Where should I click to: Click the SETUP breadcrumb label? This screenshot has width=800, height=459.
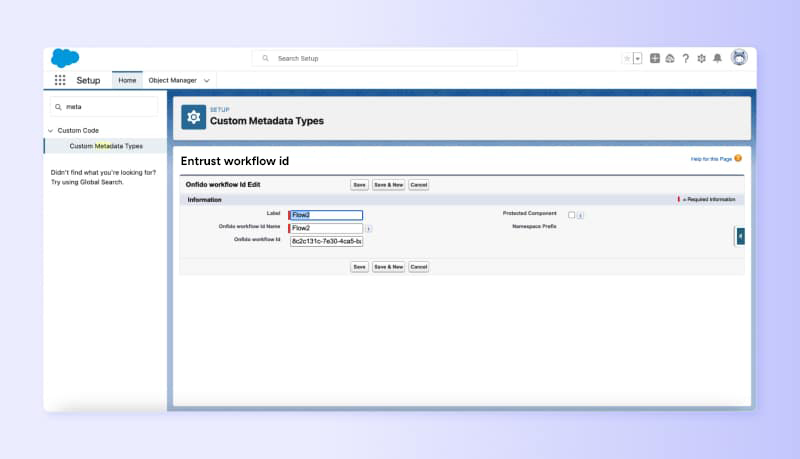coord(220,110)
